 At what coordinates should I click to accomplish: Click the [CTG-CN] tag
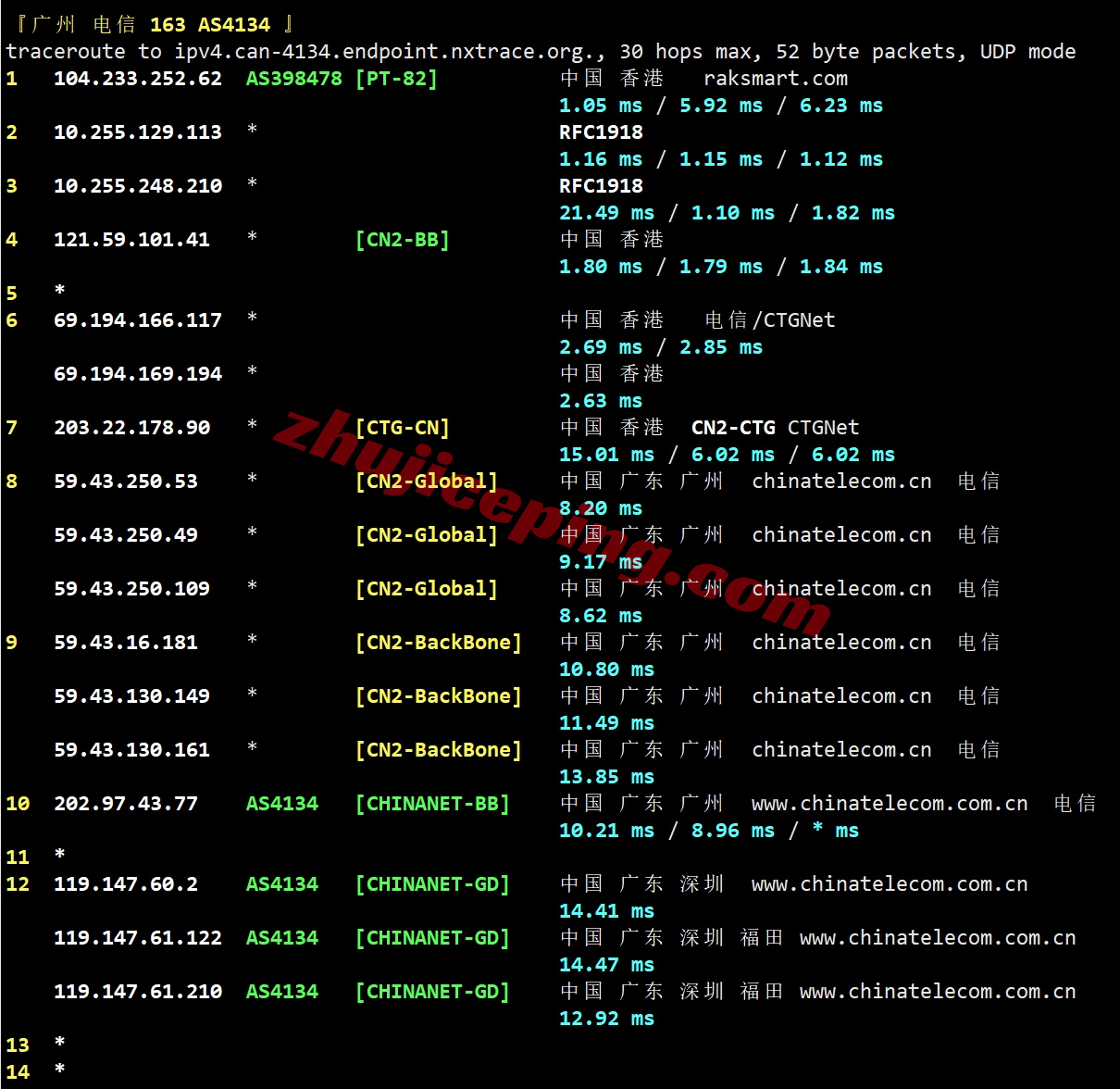coord(403,428)
